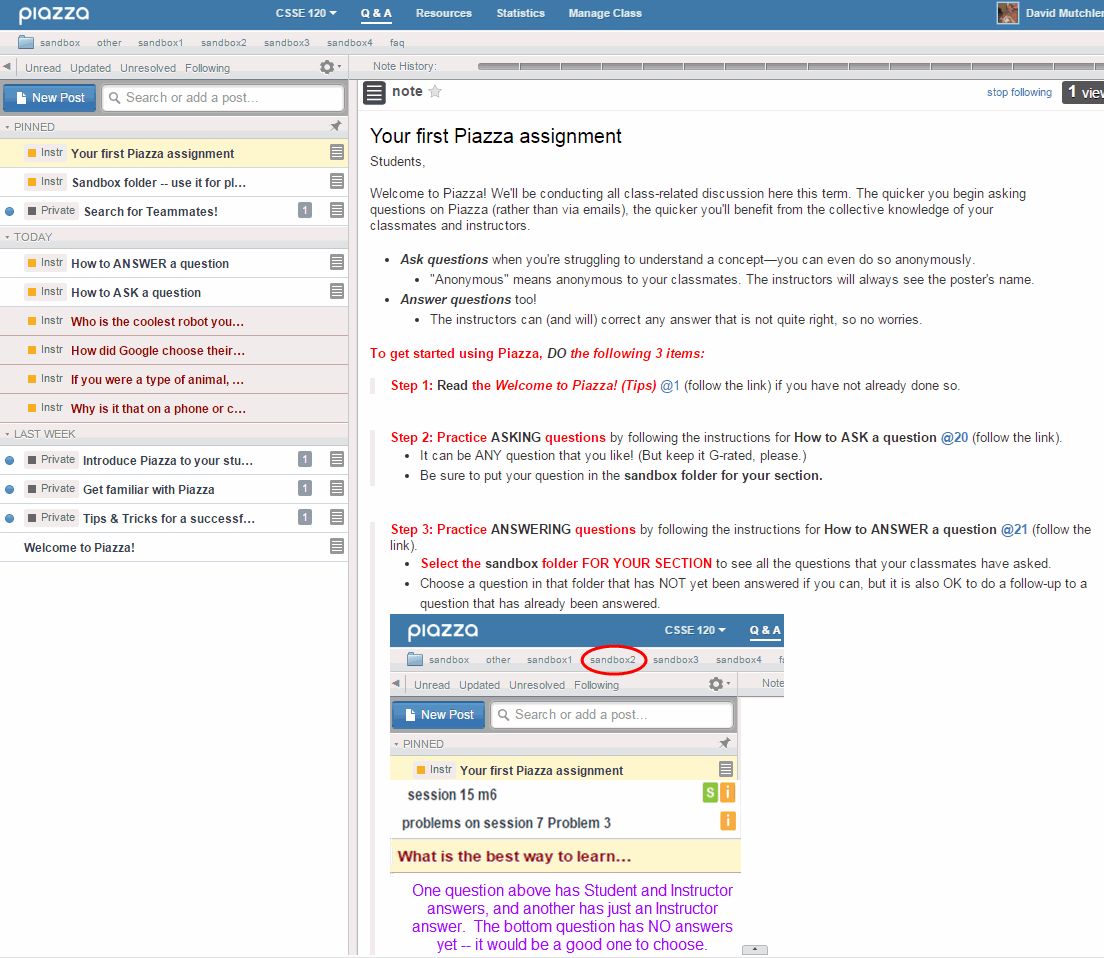Click the small up-arrow button below the note
Image resolution: width=1104 pixels, height=958 pixels.
point(755,950)
